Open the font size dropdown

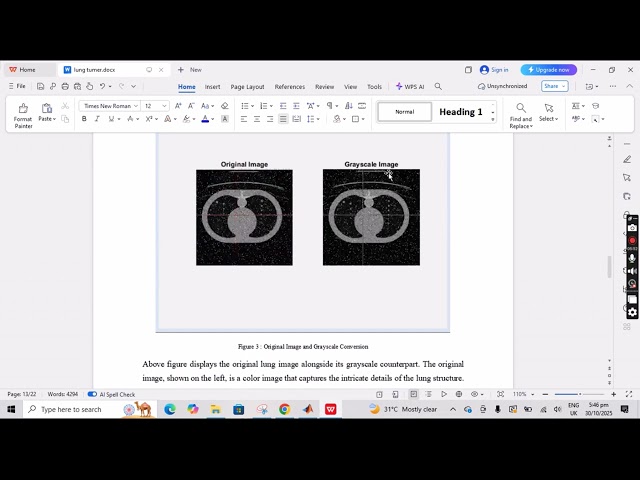164,106
